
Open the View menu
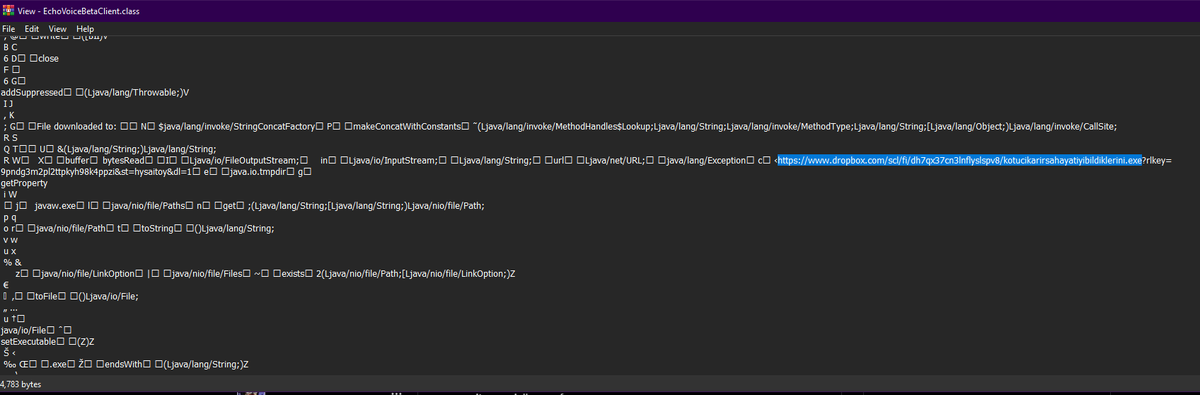[57, 29]
